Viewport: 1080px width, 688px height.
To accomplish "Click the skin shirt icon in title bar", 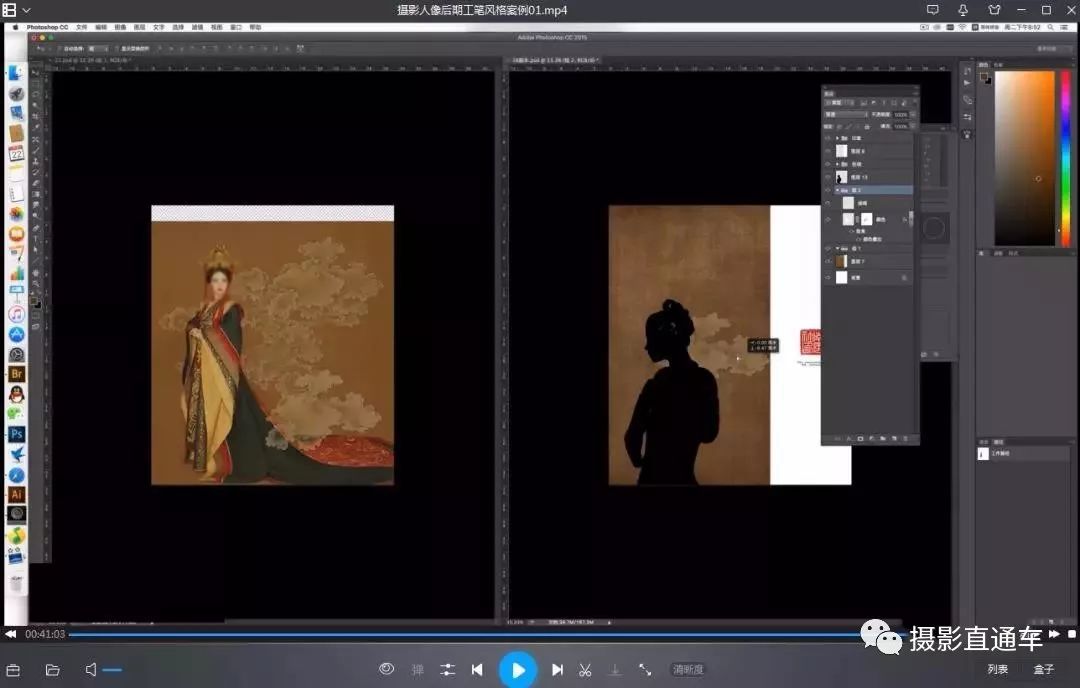I will point(994,10).
